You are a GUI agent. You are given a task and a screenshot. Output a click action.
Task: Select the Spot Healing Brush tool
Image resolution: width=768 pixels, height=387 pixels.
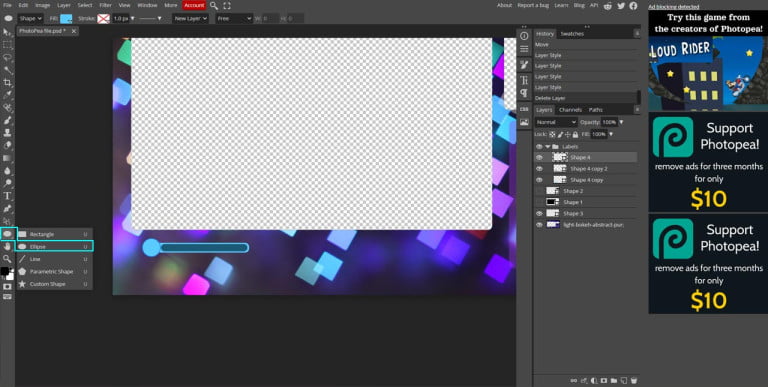point(7,108)
